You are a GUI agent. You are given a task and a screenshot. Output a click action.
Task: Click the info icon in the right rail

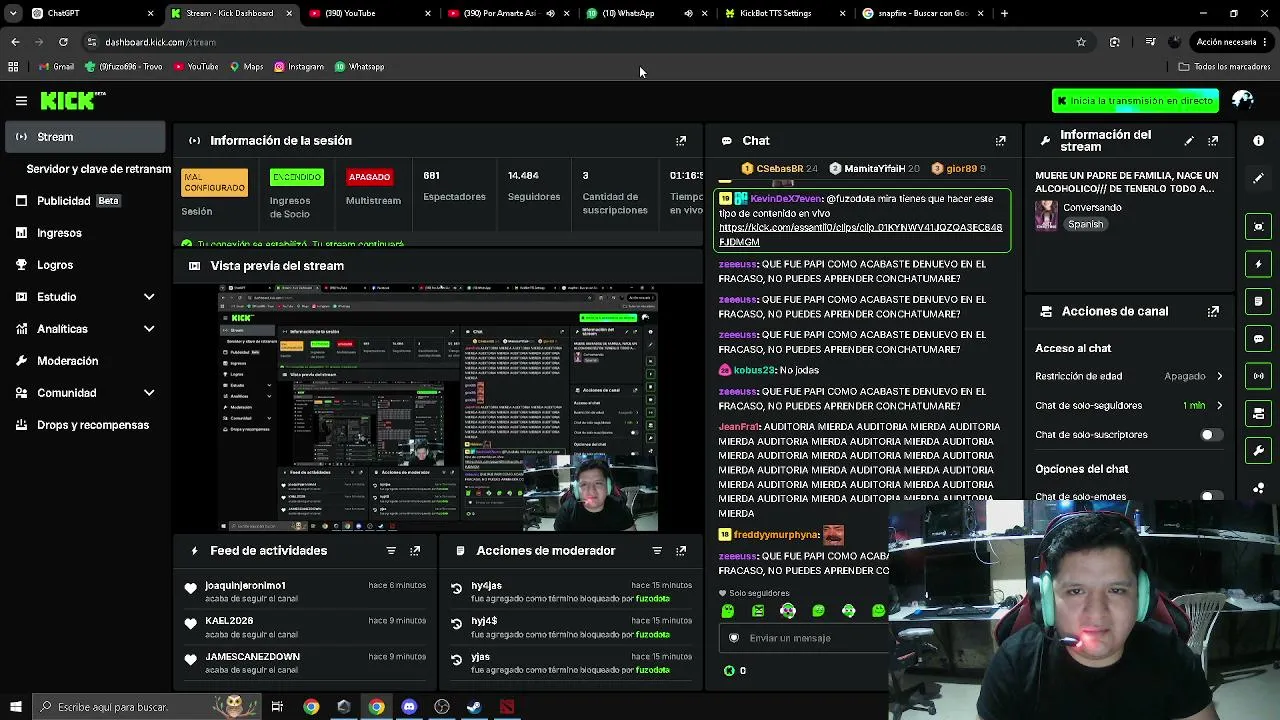(x=1259, y=141)
